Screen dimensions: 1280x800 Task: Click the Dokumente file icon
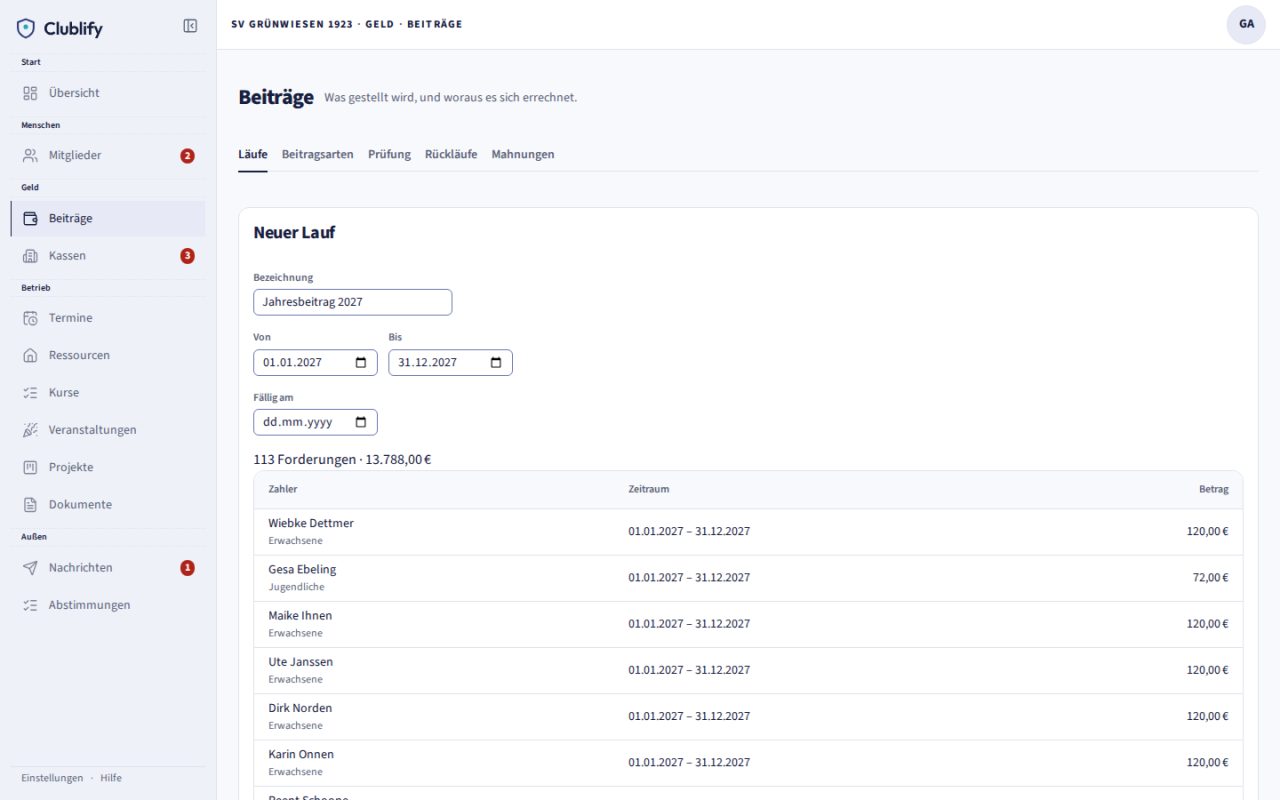point(30,505)
